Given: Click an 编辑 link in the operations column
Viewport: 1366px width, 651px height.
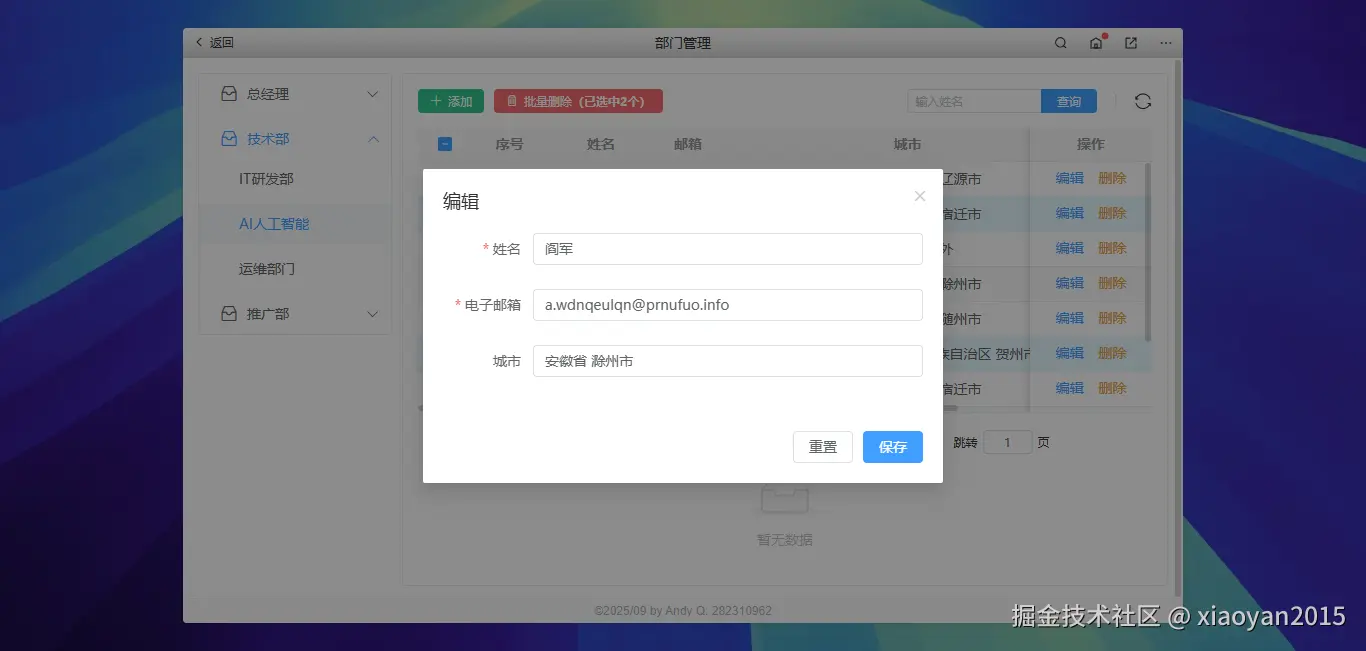Looking at the screenshot, I should [1068, 177].
